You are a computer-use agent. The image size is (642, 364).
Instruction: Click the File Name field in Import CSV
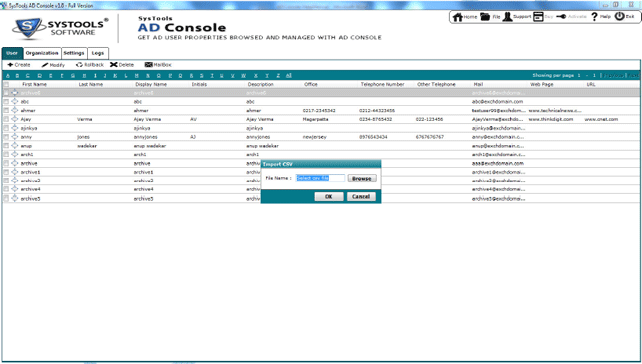click(x=321, y=178)
